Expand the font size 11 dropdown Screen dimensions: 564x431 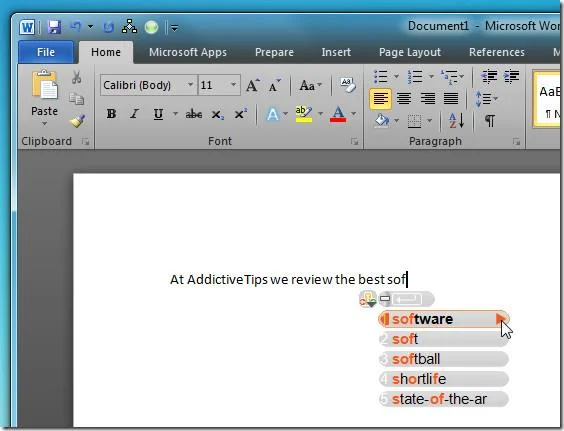click(233, 85)
